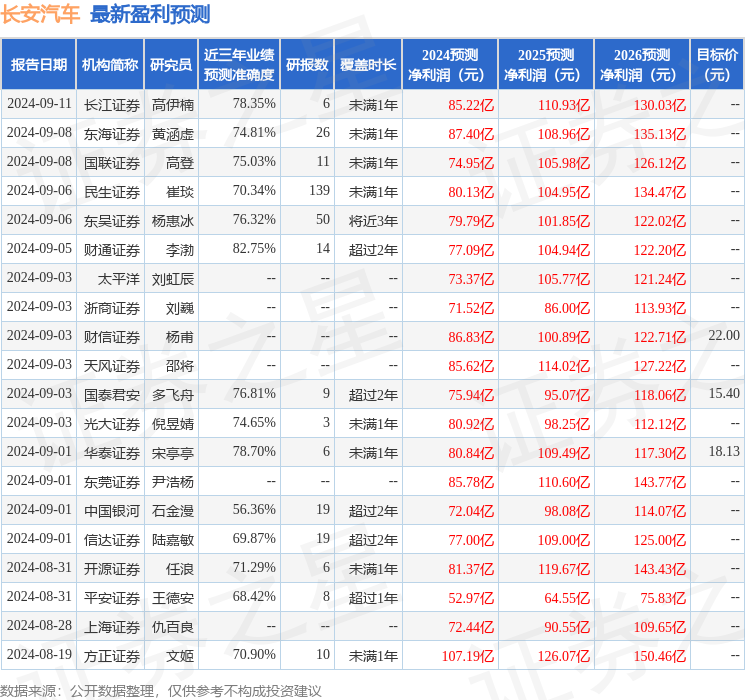The height and width of the screenshot is (700, 745).
Task: Click the 2024-08-19 report date
Action: point(39,654)
